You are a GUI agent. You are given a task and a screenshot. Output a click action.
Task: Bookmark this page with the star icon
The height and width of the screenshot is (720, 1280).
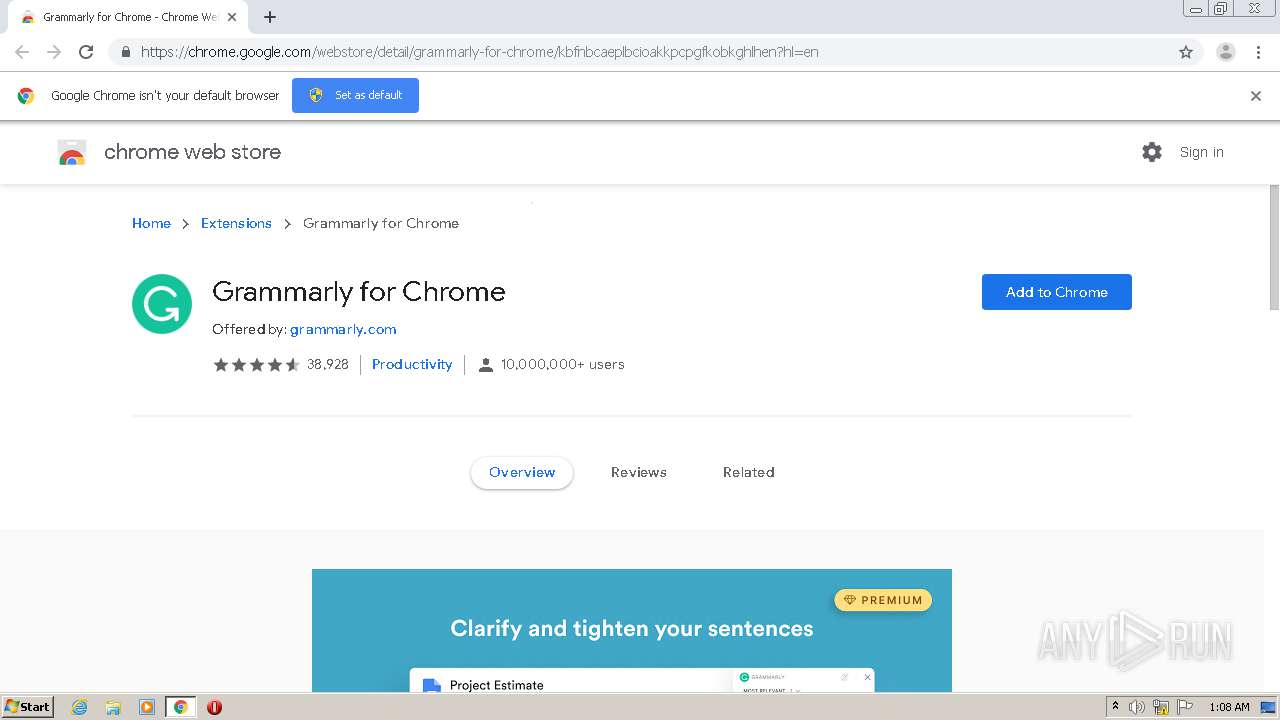pos(1186,52)
